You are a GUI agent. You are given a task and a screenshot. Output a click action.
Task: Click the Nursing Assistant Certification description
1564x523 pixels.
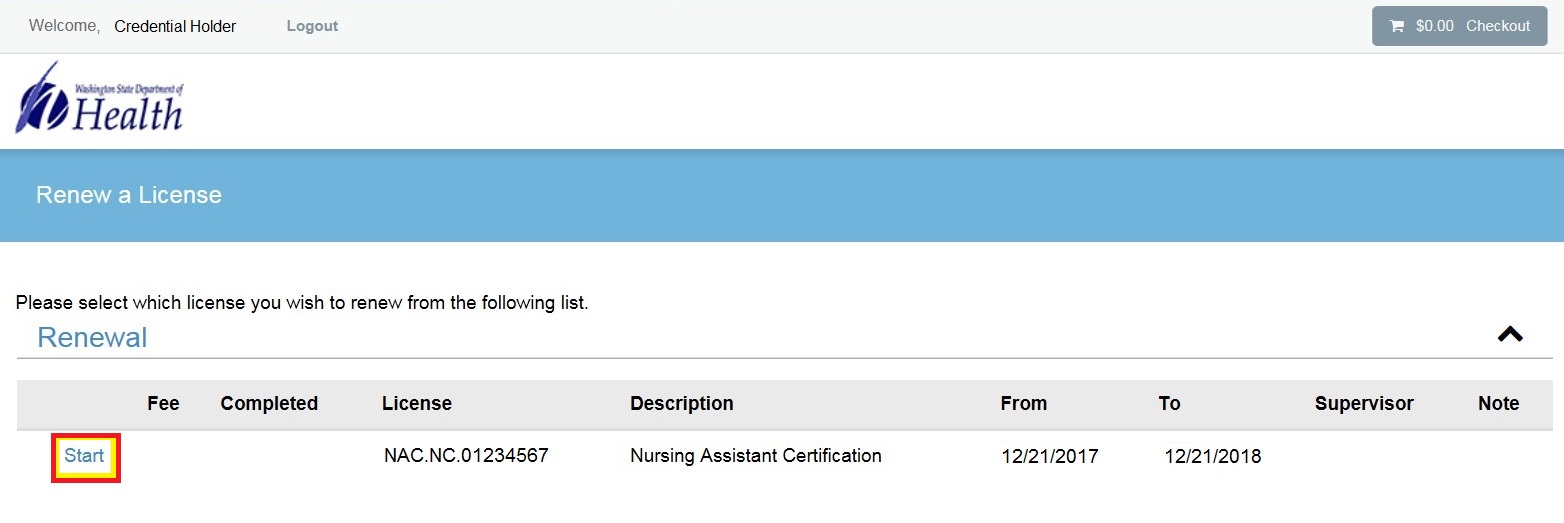coord(756,456)
